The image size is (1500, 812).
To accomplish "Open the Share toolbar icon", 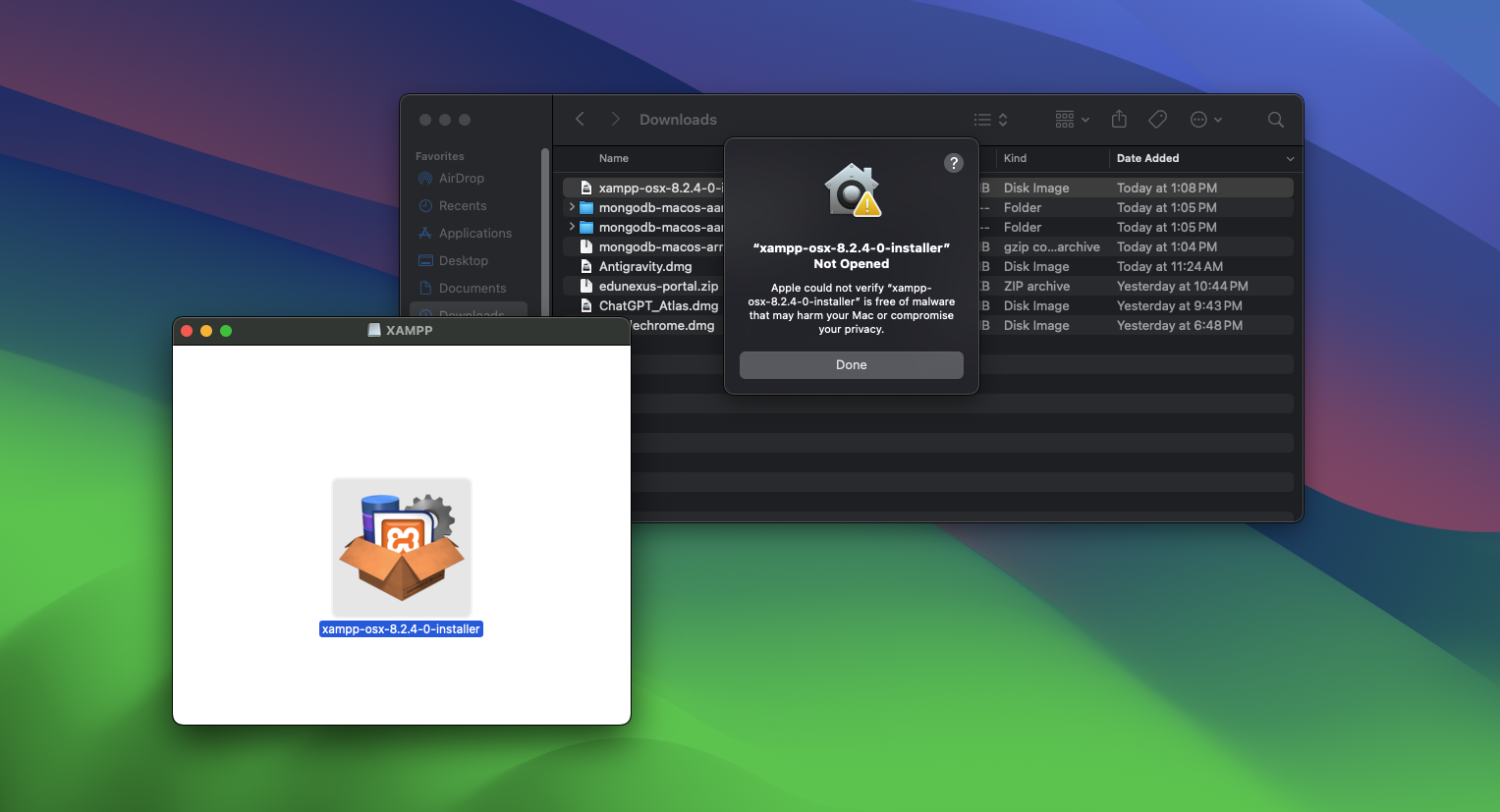I will 1119,120.
